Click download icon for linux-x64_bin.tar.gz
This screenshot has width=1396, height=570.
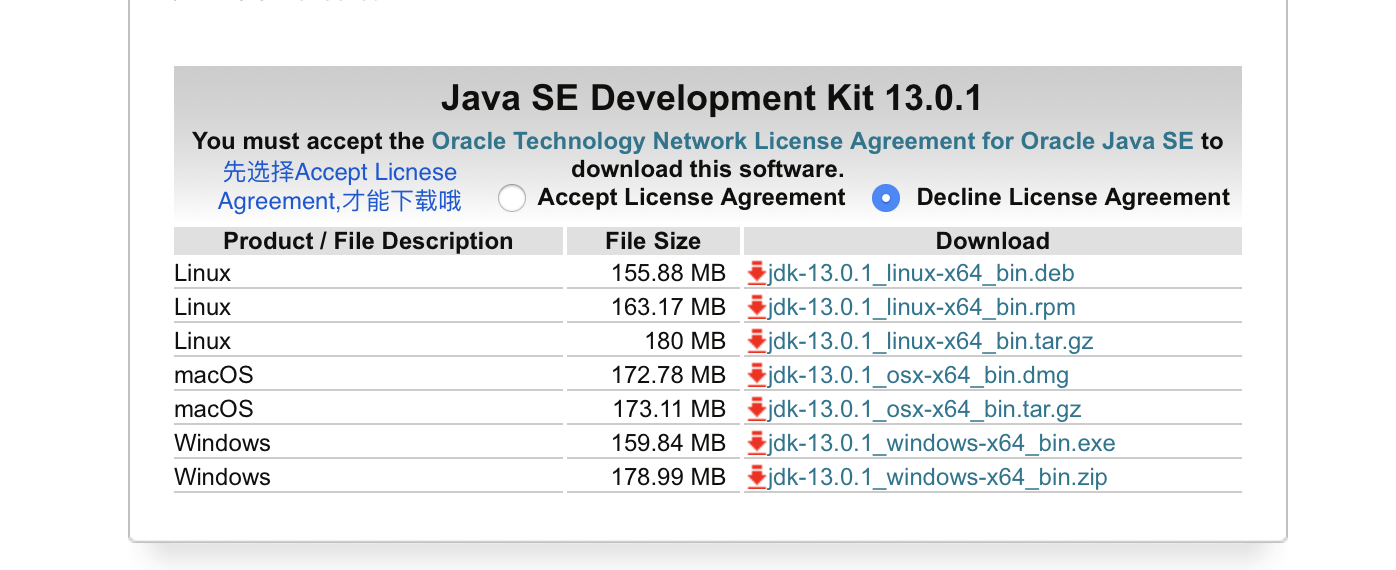click(x=757, y=340)
